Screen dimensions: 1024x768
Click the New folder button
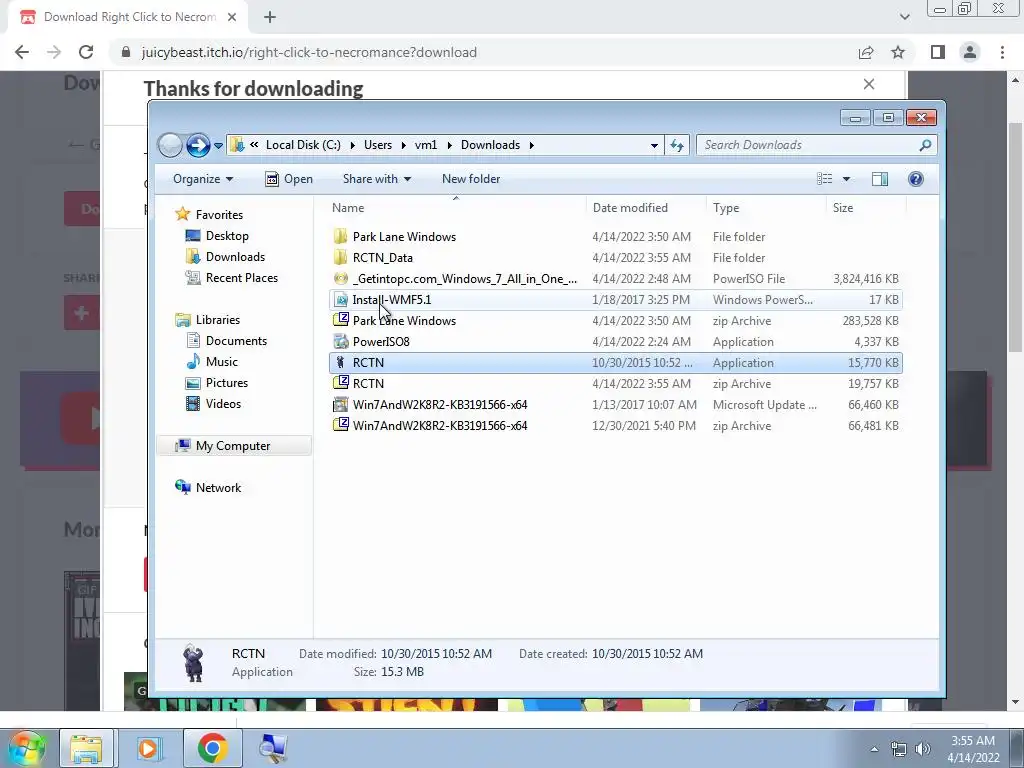click(x=471, y=179)
